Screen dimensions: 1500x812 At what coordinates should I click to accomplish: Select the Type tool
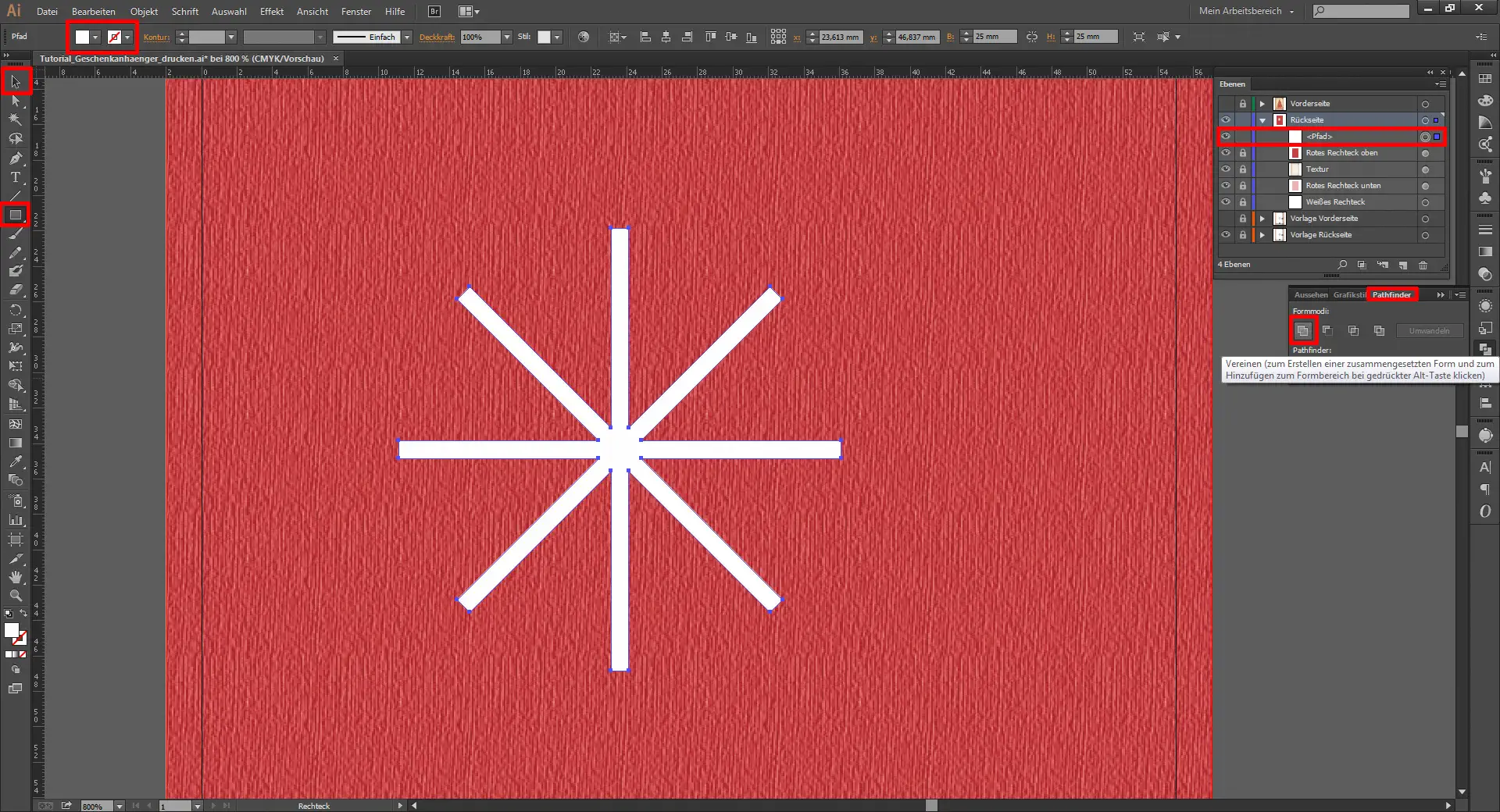(16, 177)
